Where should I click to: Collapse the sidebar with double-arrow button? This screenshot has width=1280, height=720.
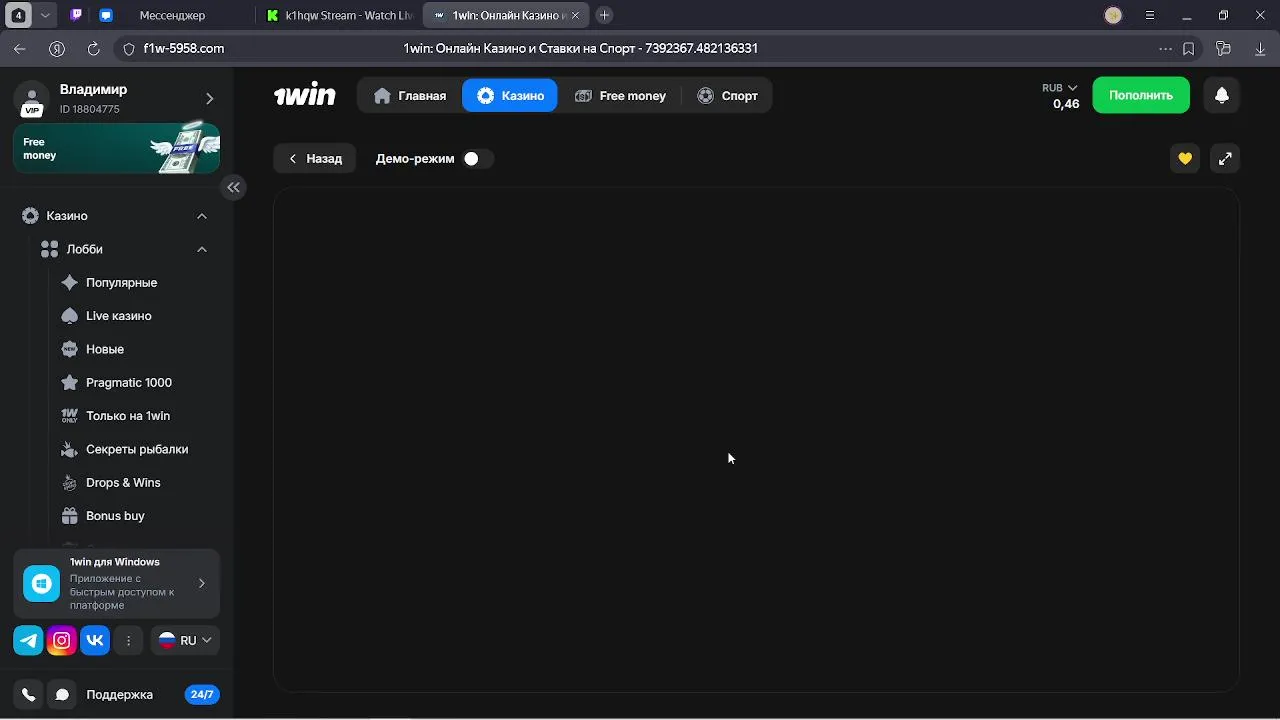click(233, 187)
